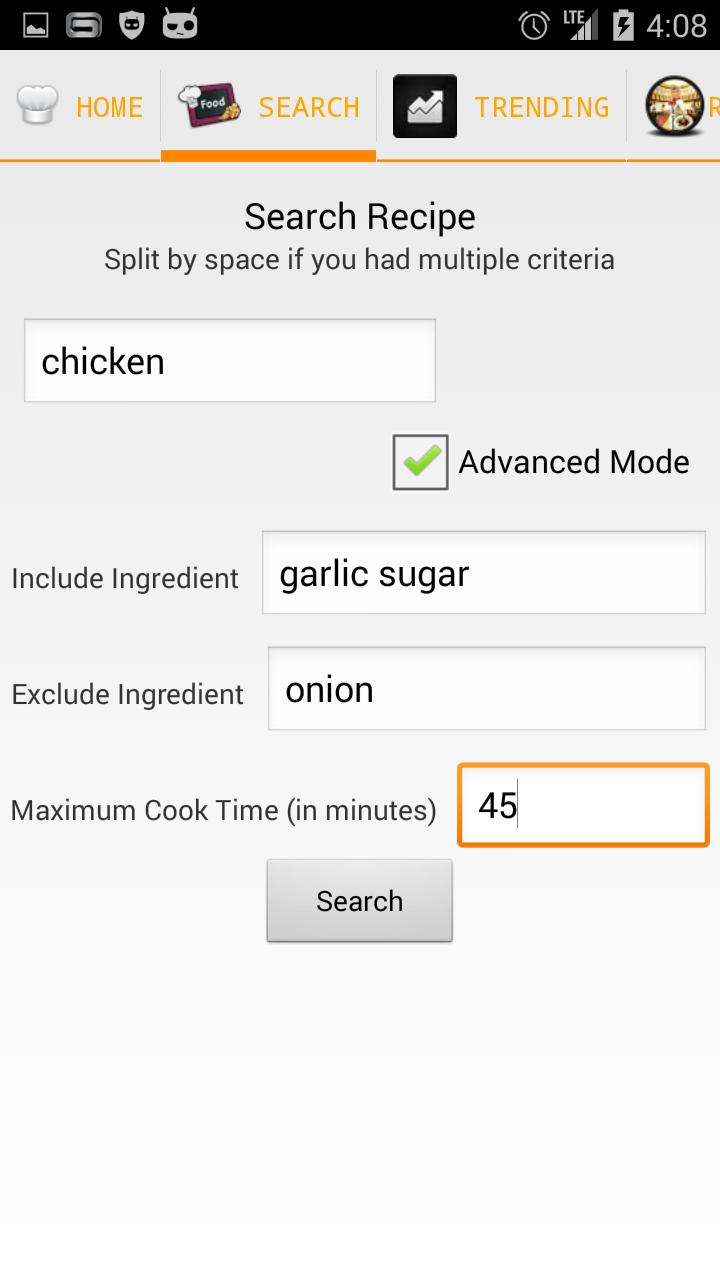
Task: Toggle the green checkmark next to Advanced Mode
Action: [419, 461]
